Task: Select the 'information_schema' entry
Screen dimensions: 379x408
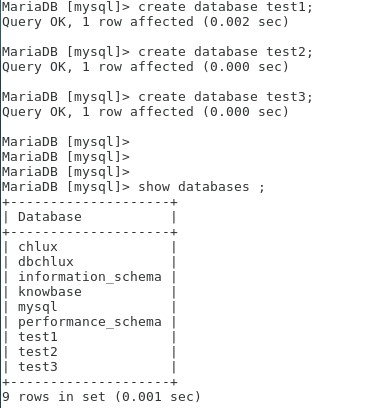Action: (90, 277)
